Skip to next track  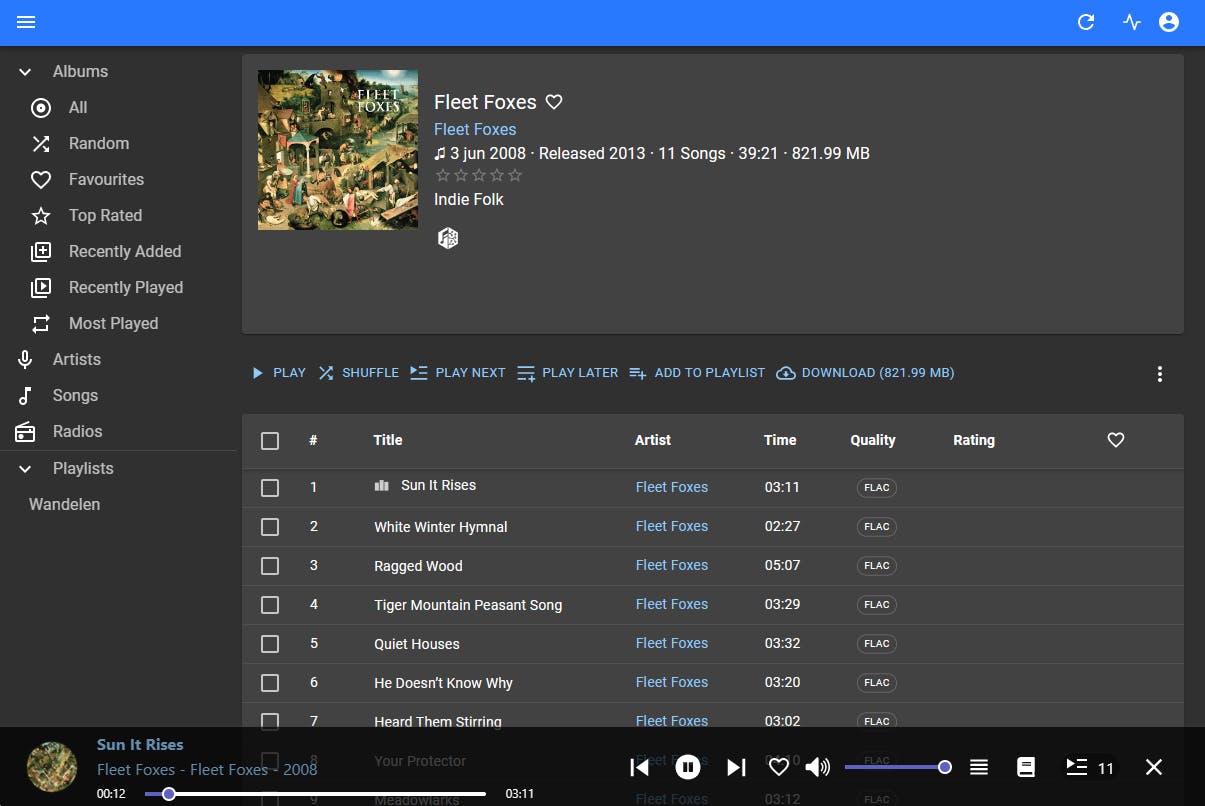pos(736,767)
